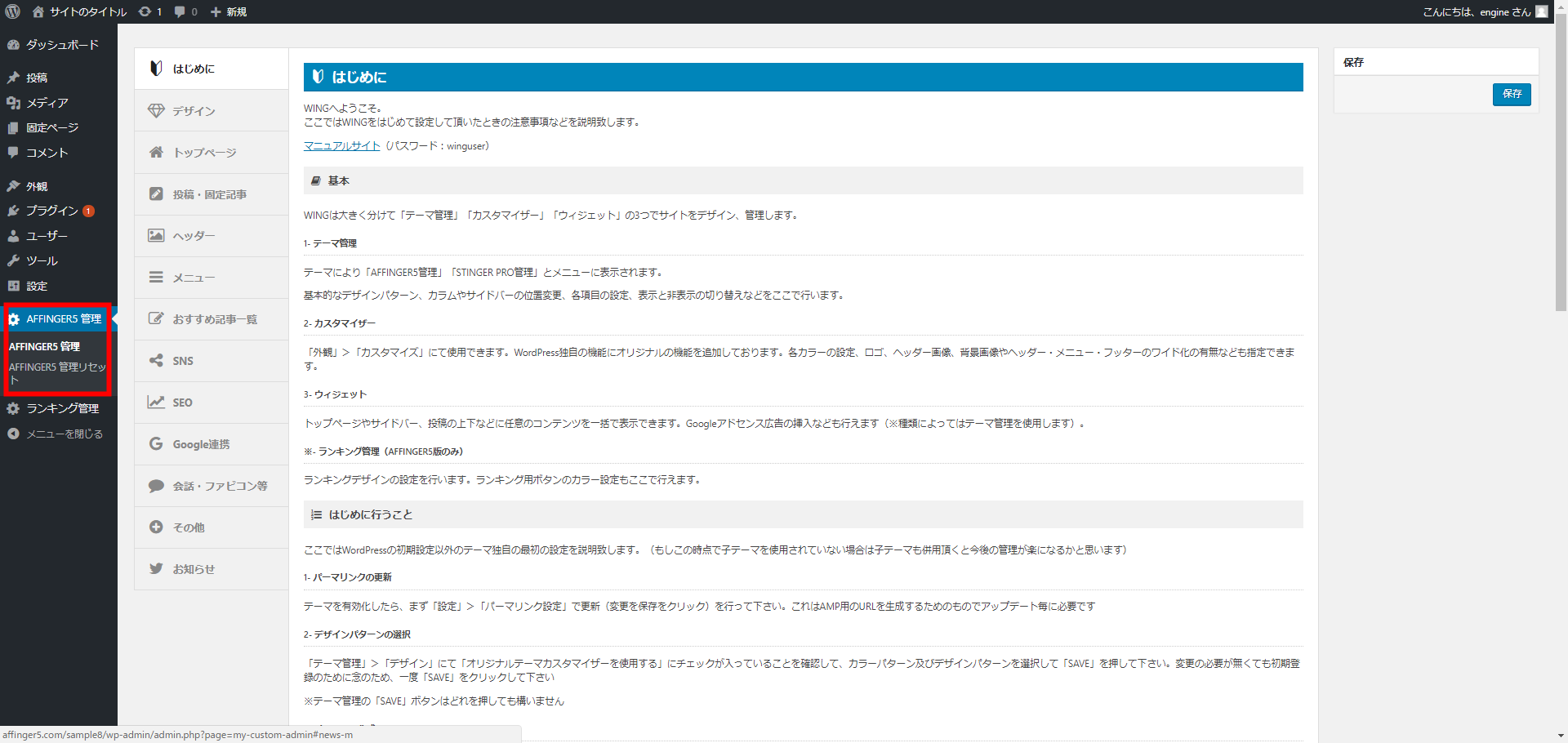
Task: Click the 設定 sliders icon in sidebar
Action: [x=13, y=286]
